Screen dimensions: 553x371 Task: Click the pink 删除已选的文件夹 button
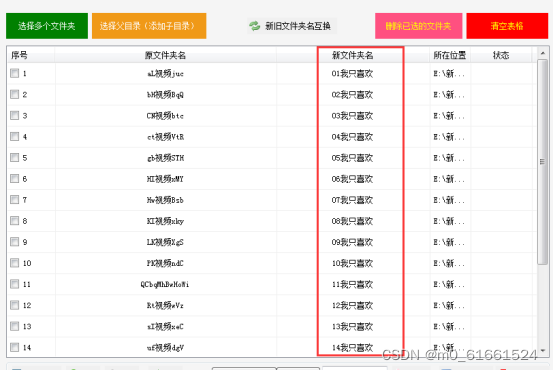[x=418, y=26]
